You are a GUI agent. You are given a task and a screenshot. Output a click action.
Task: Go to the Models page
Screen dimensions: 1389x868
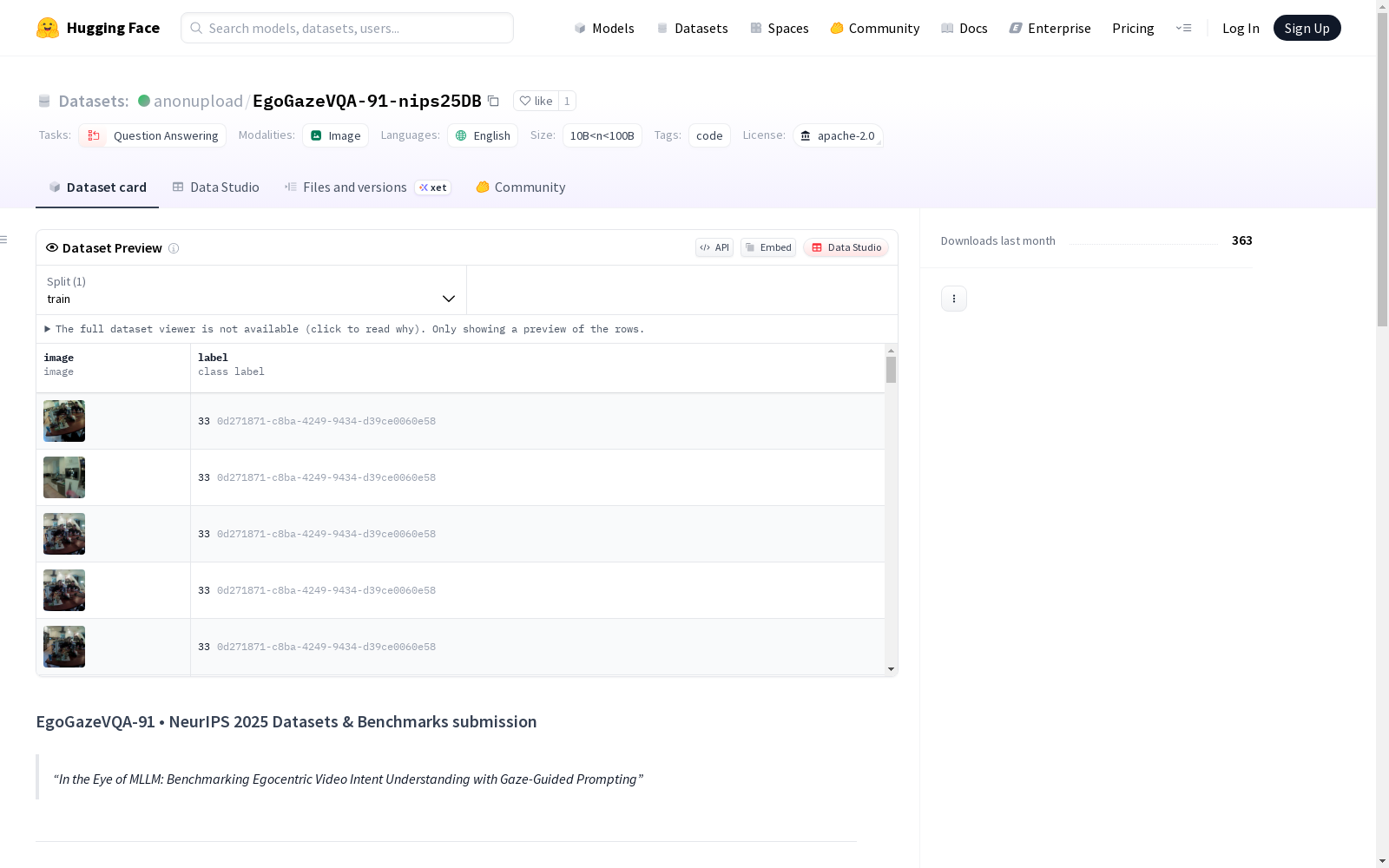[x=604, y=28]
